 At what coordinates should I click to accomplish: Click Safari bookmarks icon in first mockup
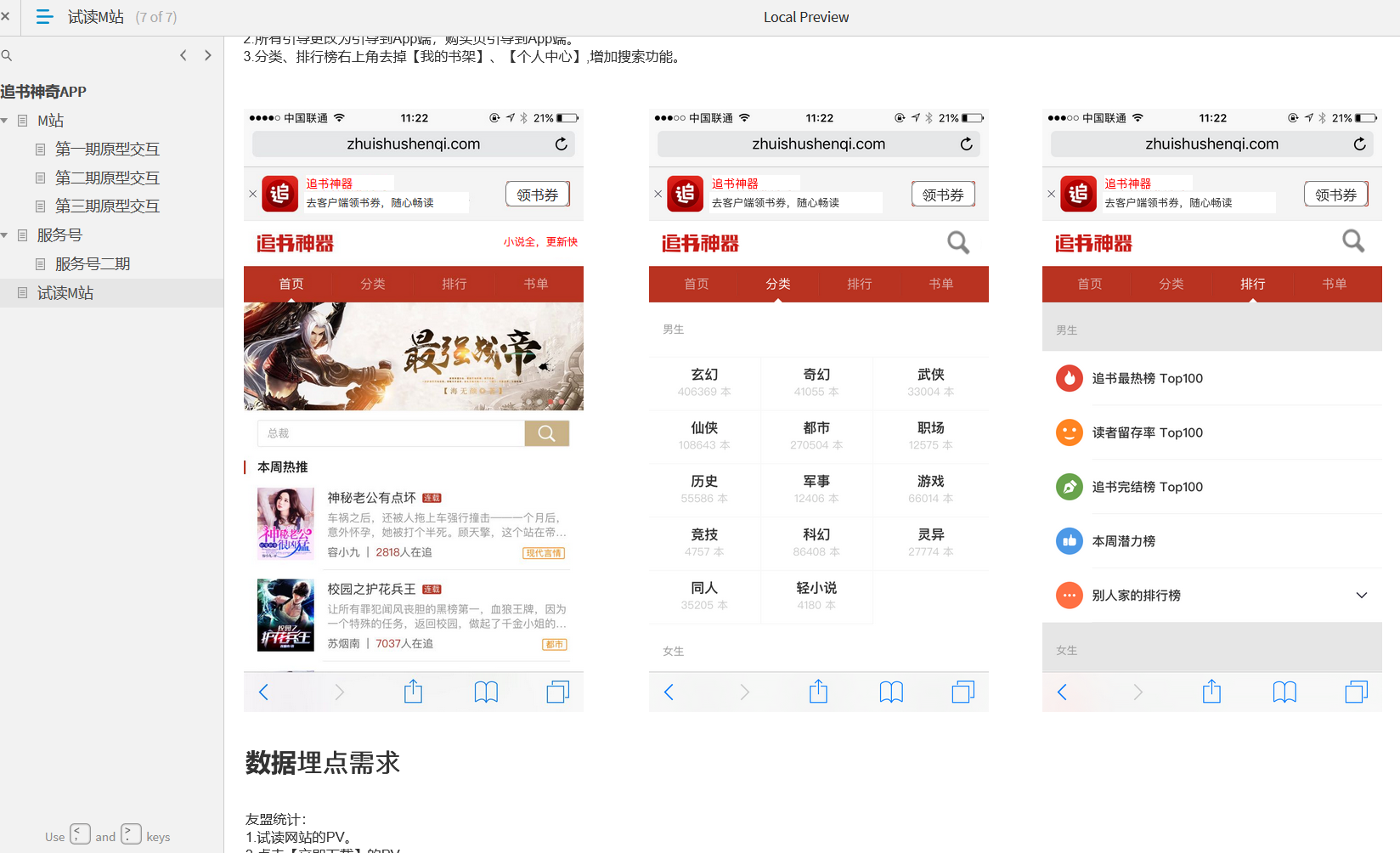[486, 692]
